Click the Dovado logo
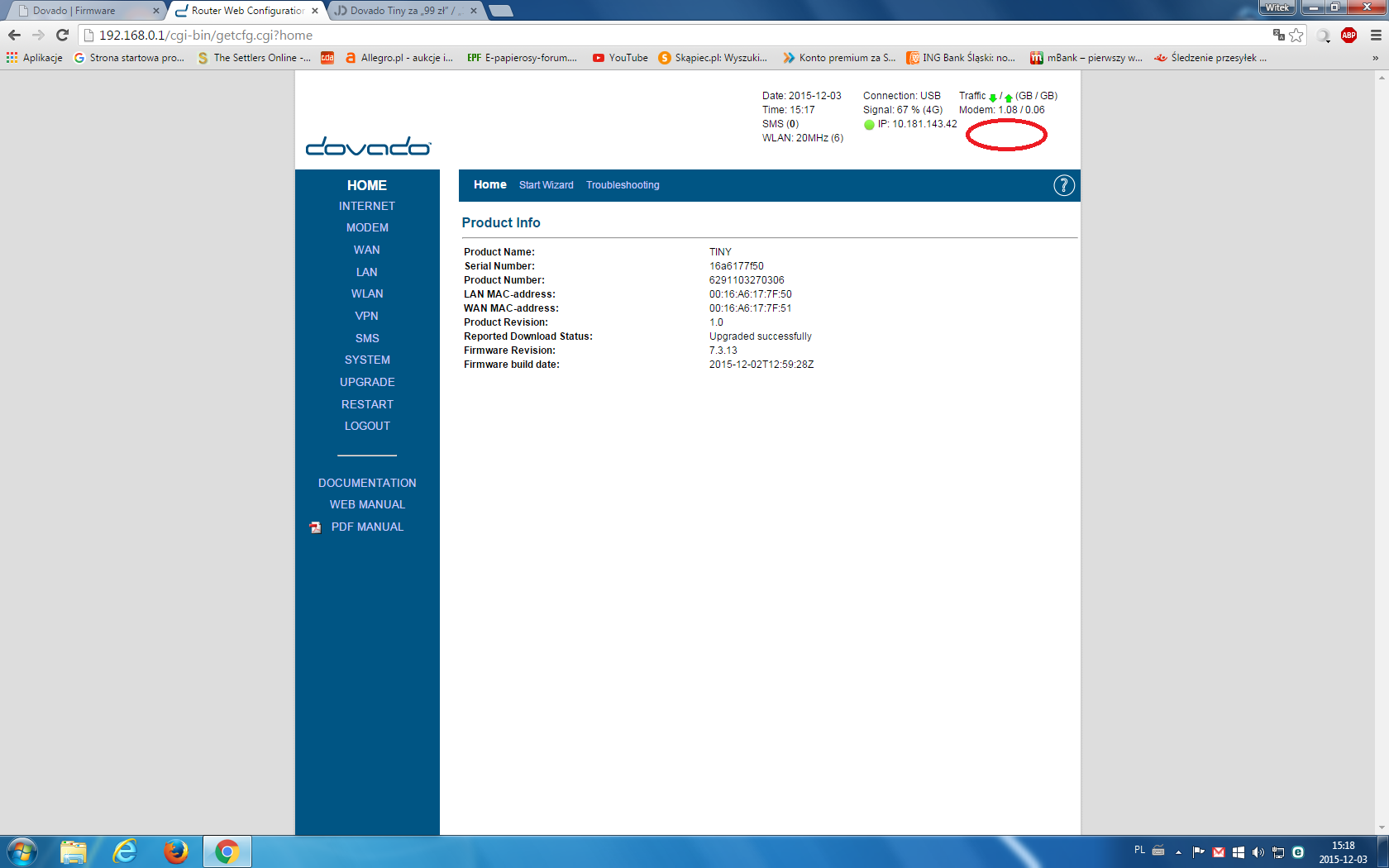1389x868 pixels. (368, 146)
